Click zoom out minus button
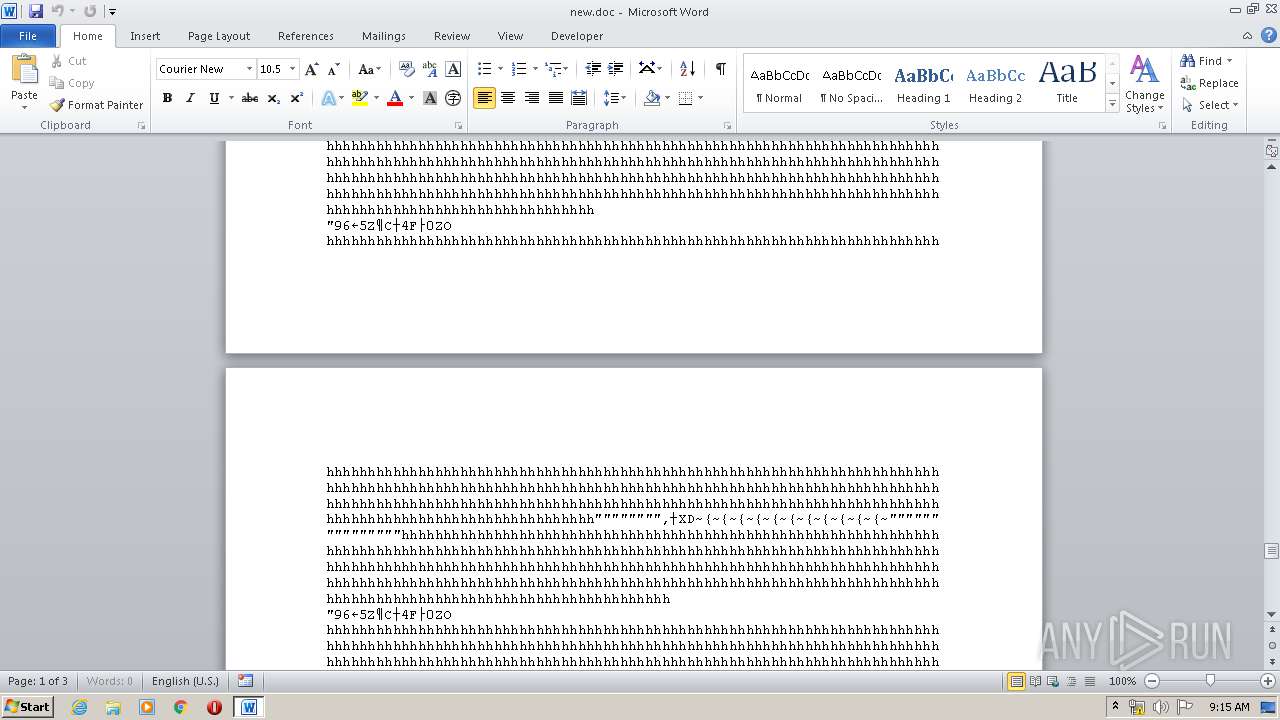The image size is (1280, 720). [x=1152, y=681]
